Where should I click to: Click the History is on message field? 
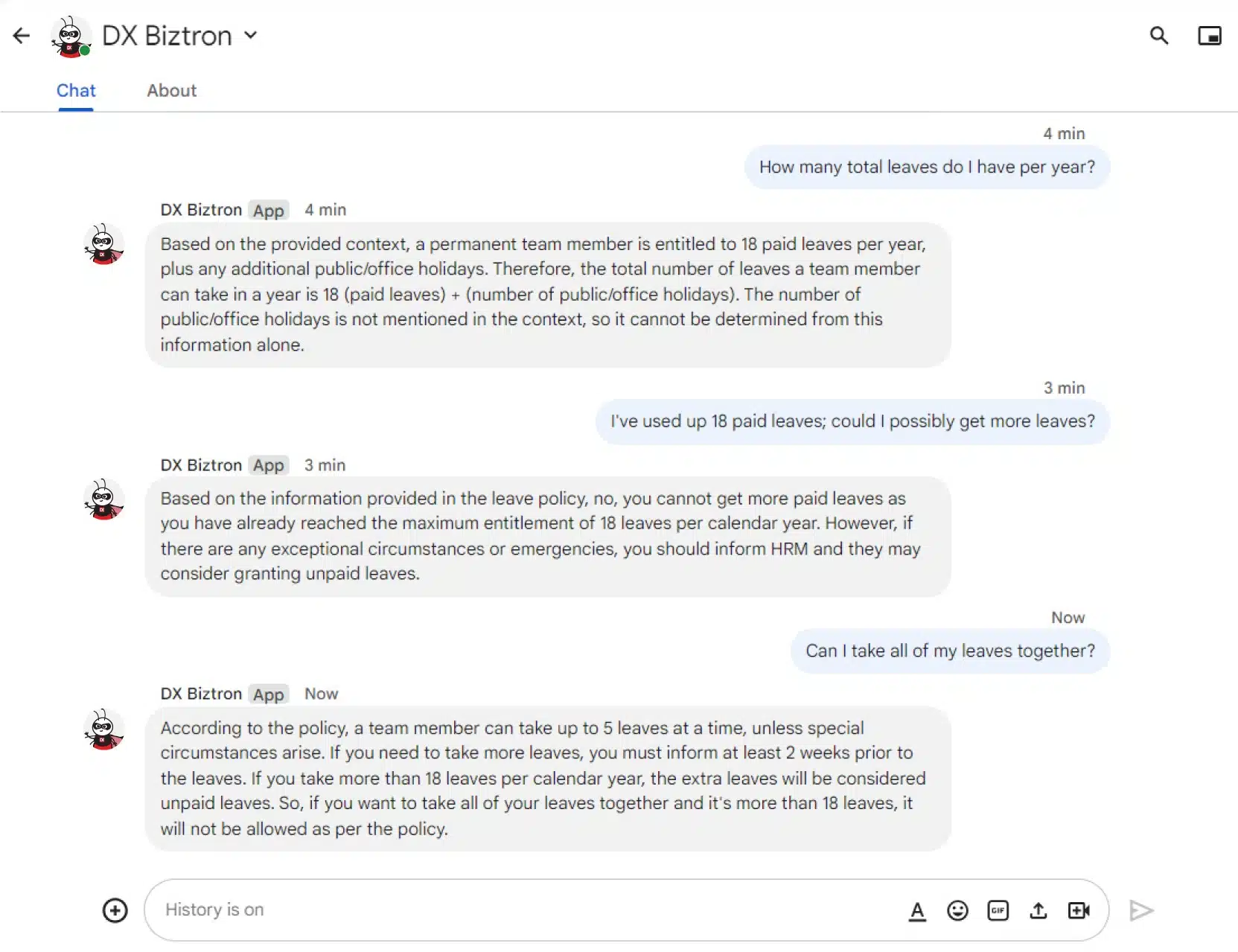coord(447,910)
